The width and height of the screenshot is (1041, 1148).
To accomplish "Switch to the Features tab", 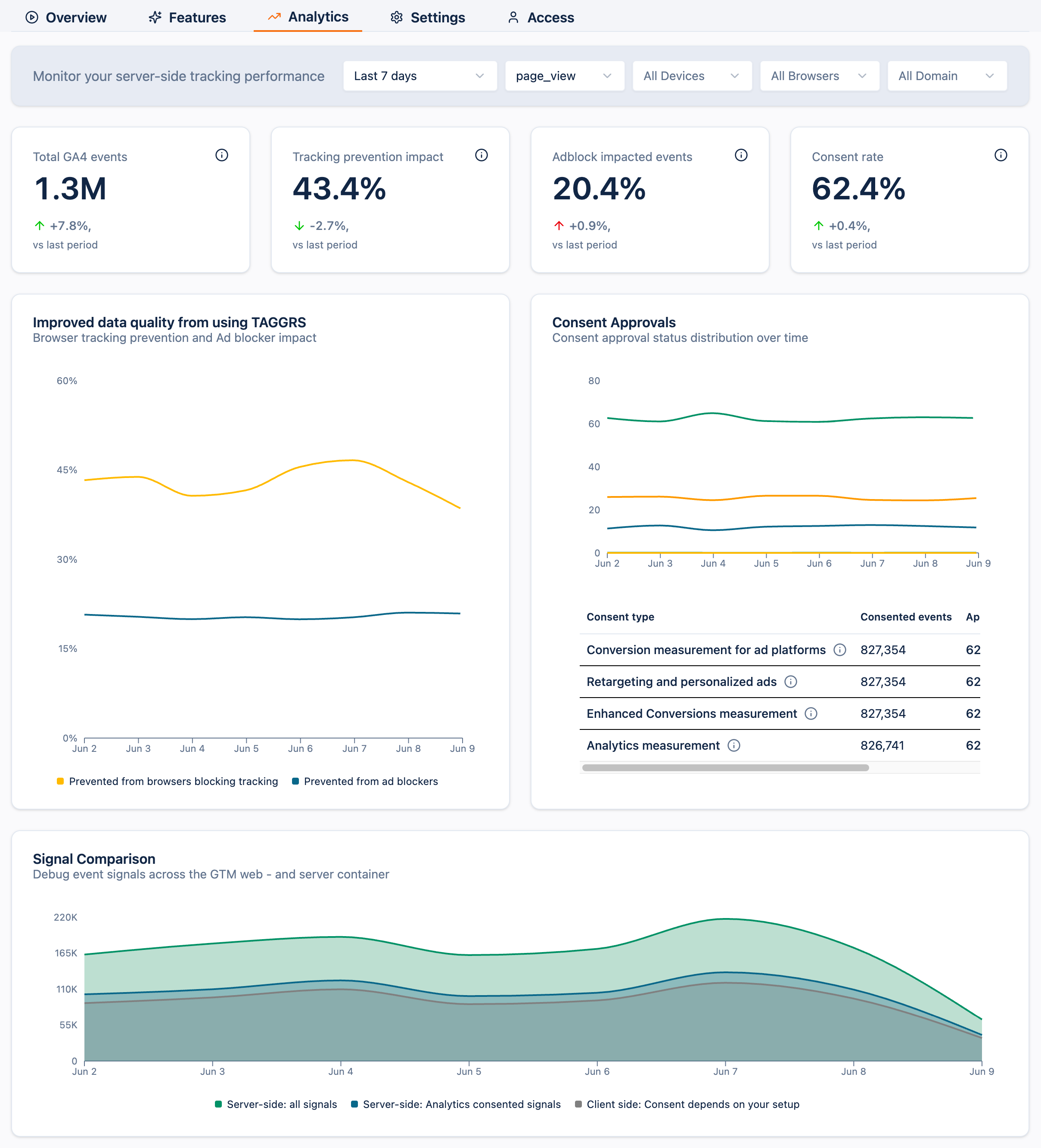I will (187, 18).
